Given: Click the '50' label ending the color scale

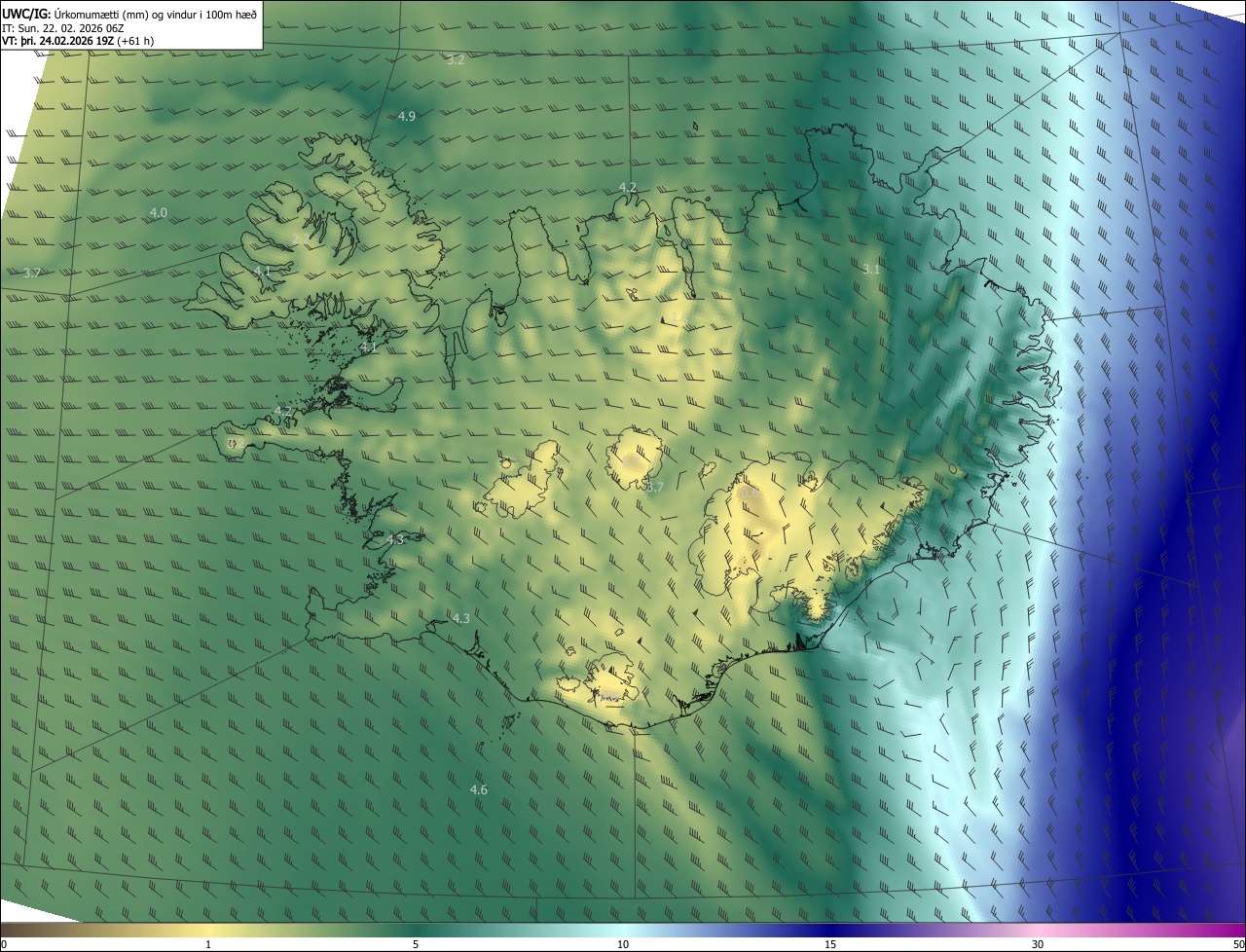Looking at the screenshot, I should [x=1238, y=944].
